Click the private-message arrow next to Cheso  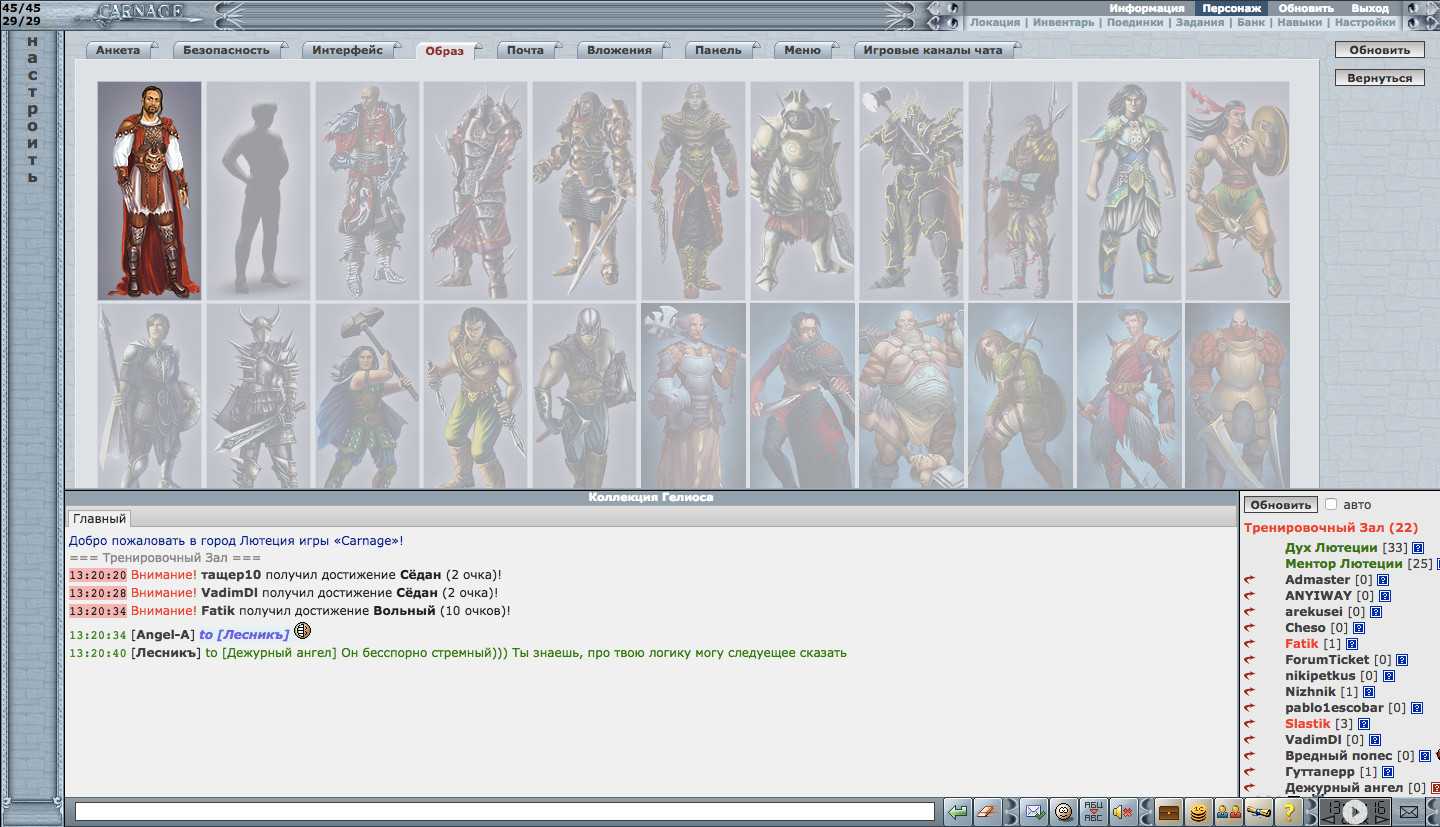coord(1248,628)
